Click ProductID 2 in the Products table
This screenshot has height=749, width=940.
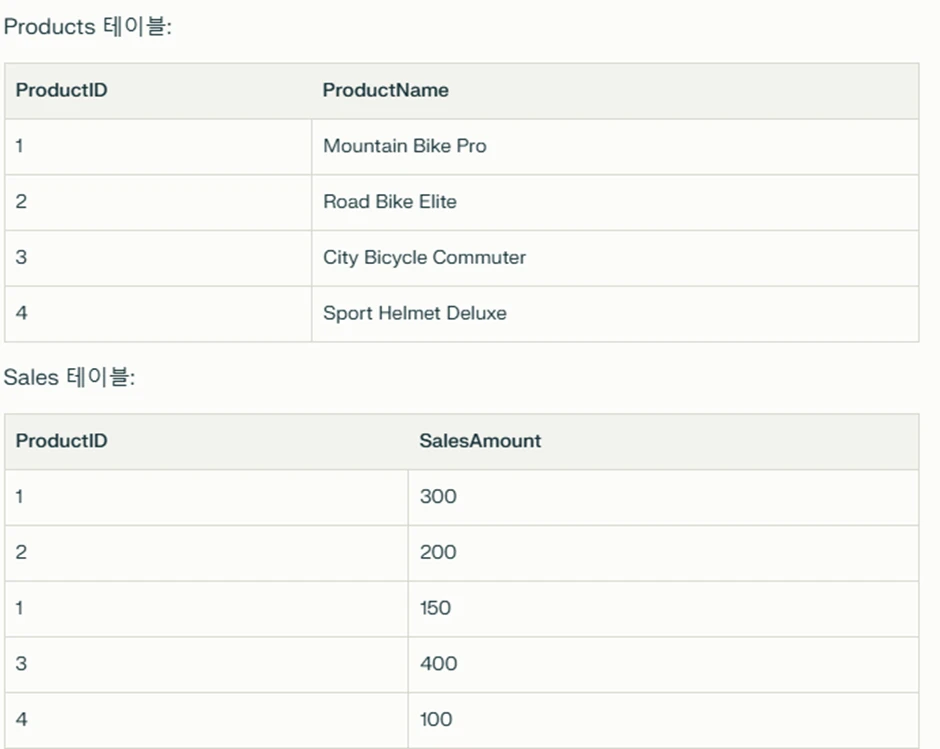pyautogui.click(x=158, y=203)
